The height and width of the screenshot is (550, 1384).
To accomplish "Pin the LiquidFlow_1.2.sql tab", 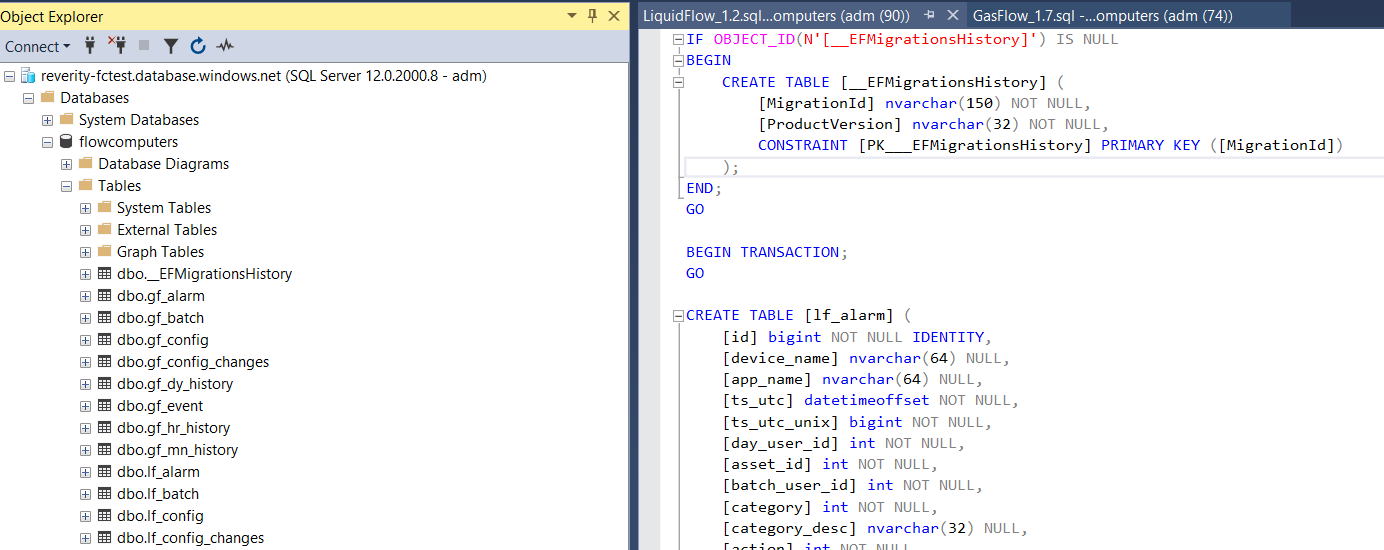I will pyautogui.click(x=929, y=15).
